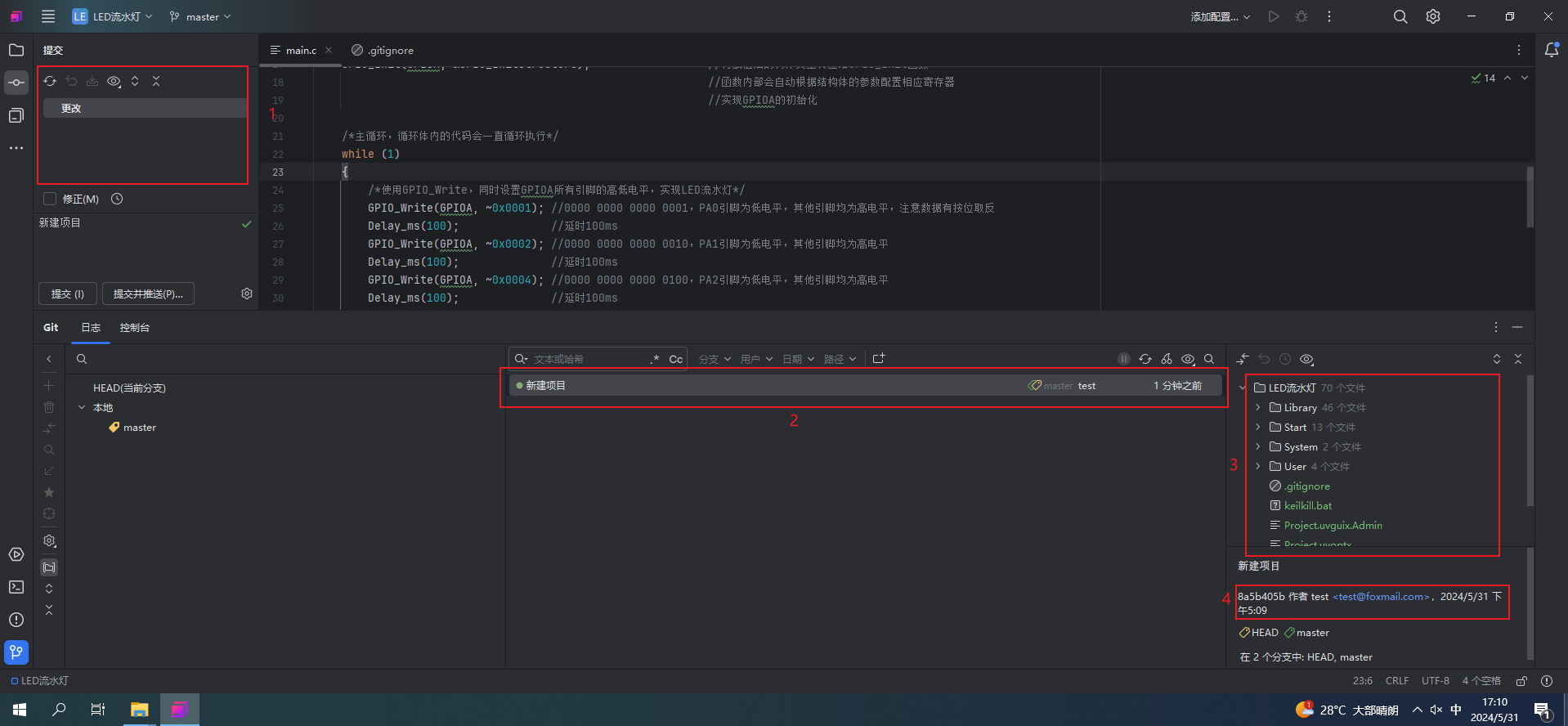Toggle match case Cc in log search
Viewport: 1568px width, 726px height.
[x=675, y=359]
